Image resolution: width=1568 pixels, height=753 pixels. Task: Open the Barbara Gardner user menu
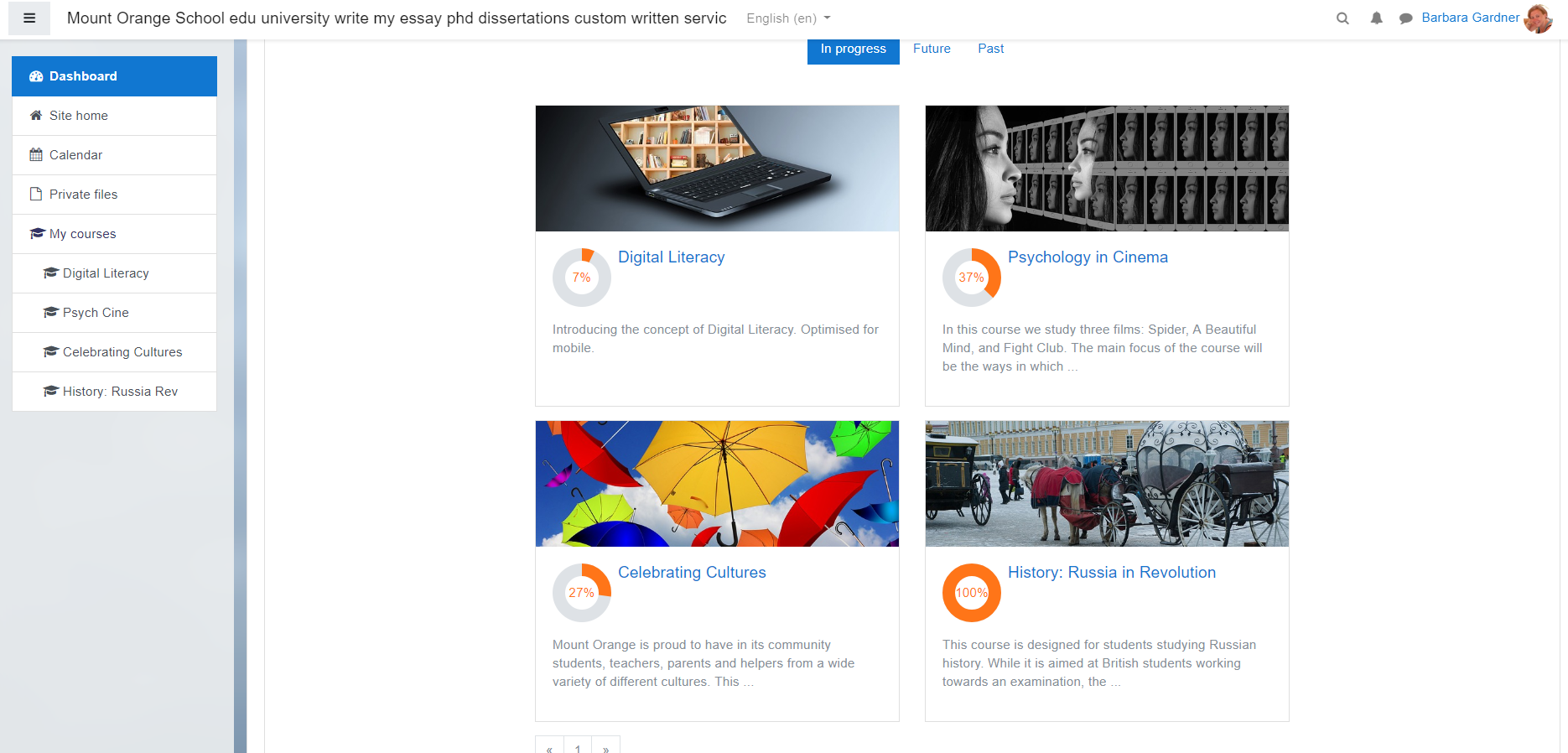tap(1470, 18)
